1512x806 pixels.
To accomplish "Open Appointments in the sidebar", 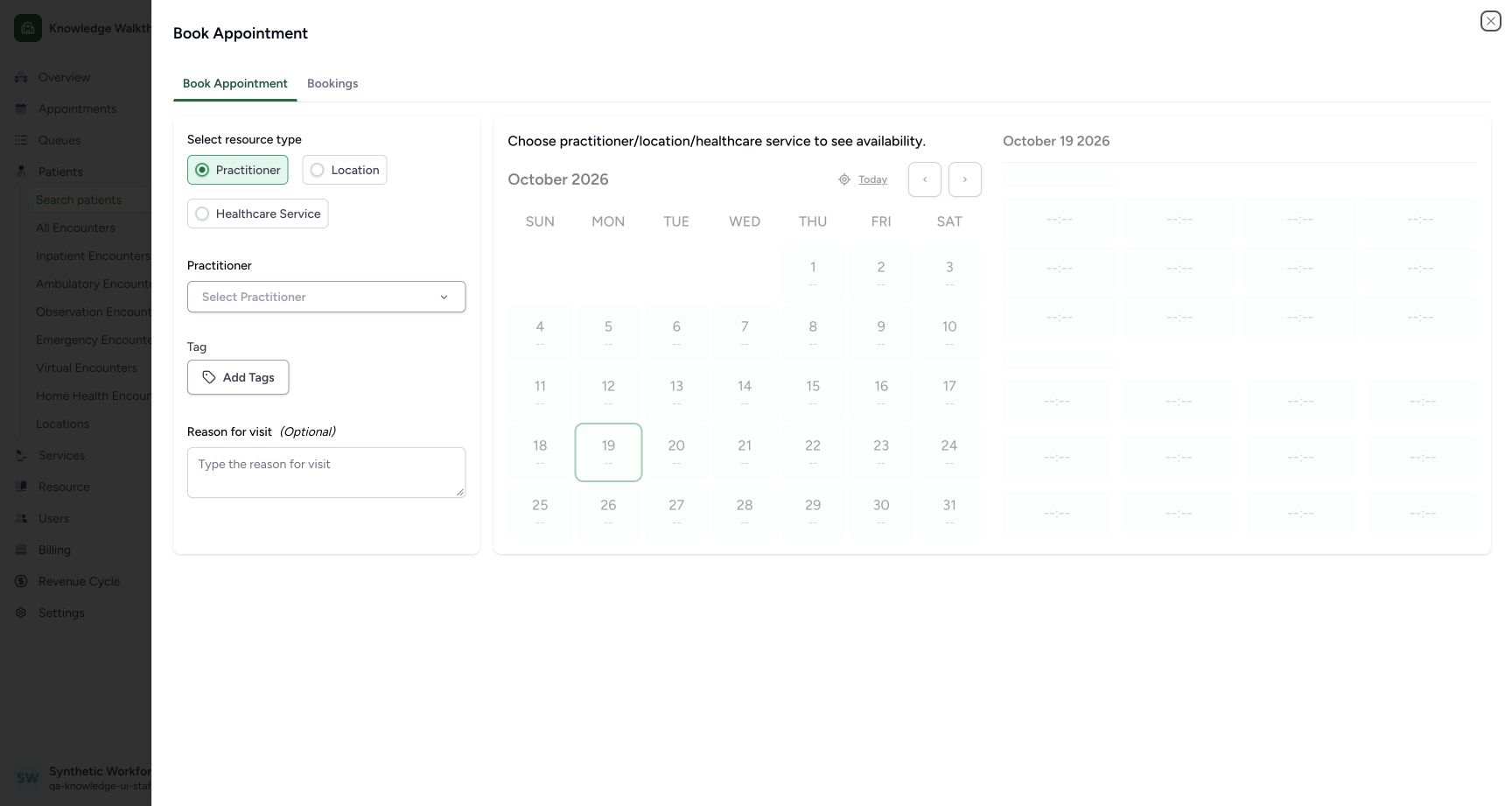I will tap(77, 109).
